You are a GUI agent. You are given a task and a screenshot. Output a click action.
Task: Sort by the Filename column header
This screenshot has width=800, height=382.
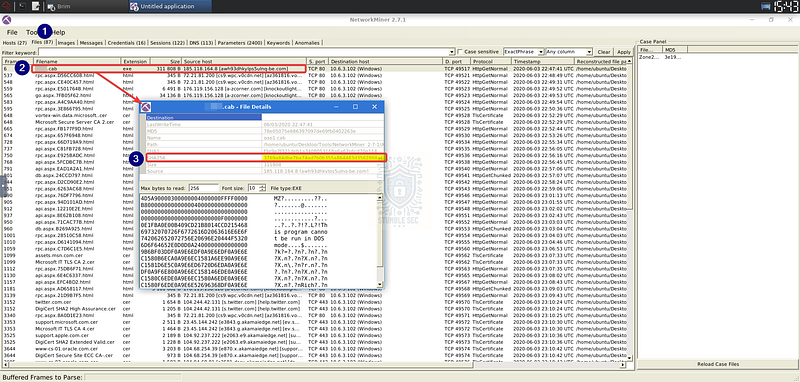click(x=77, y=61)
